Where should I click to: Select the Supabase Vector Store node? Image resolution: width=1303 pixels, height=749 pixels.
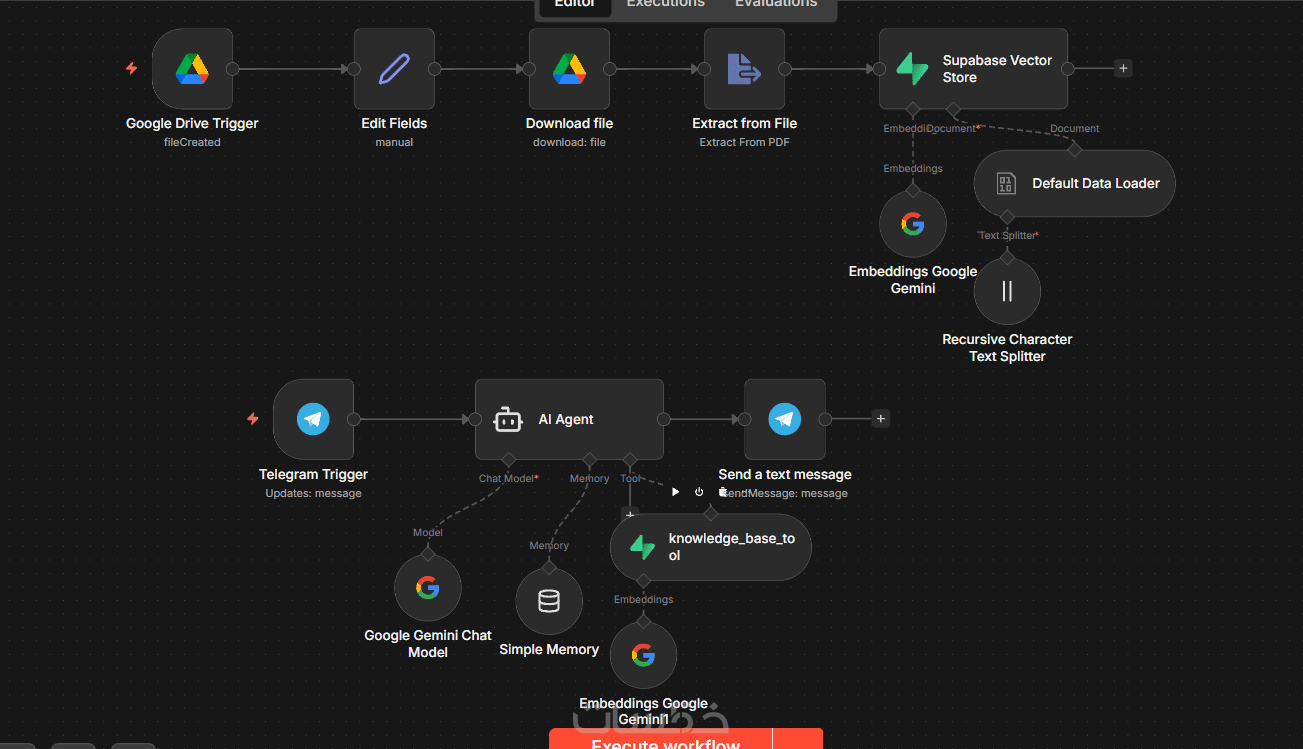coord(973,69)
